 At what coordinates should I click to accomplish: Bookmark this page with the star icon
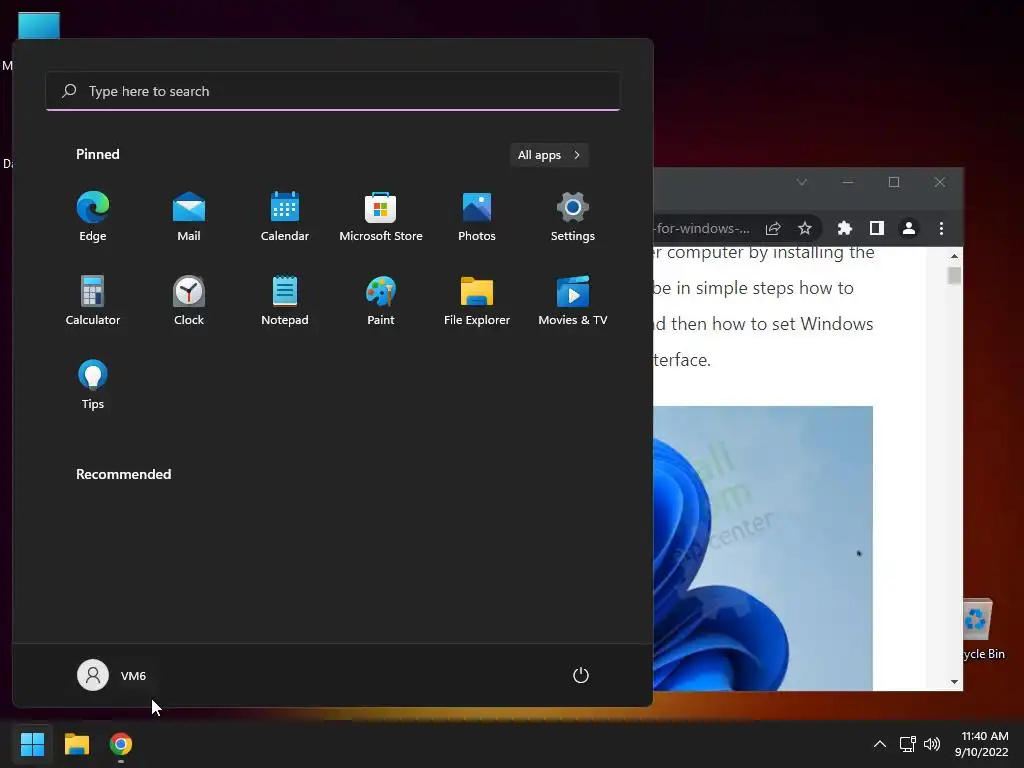coord(805,228)
